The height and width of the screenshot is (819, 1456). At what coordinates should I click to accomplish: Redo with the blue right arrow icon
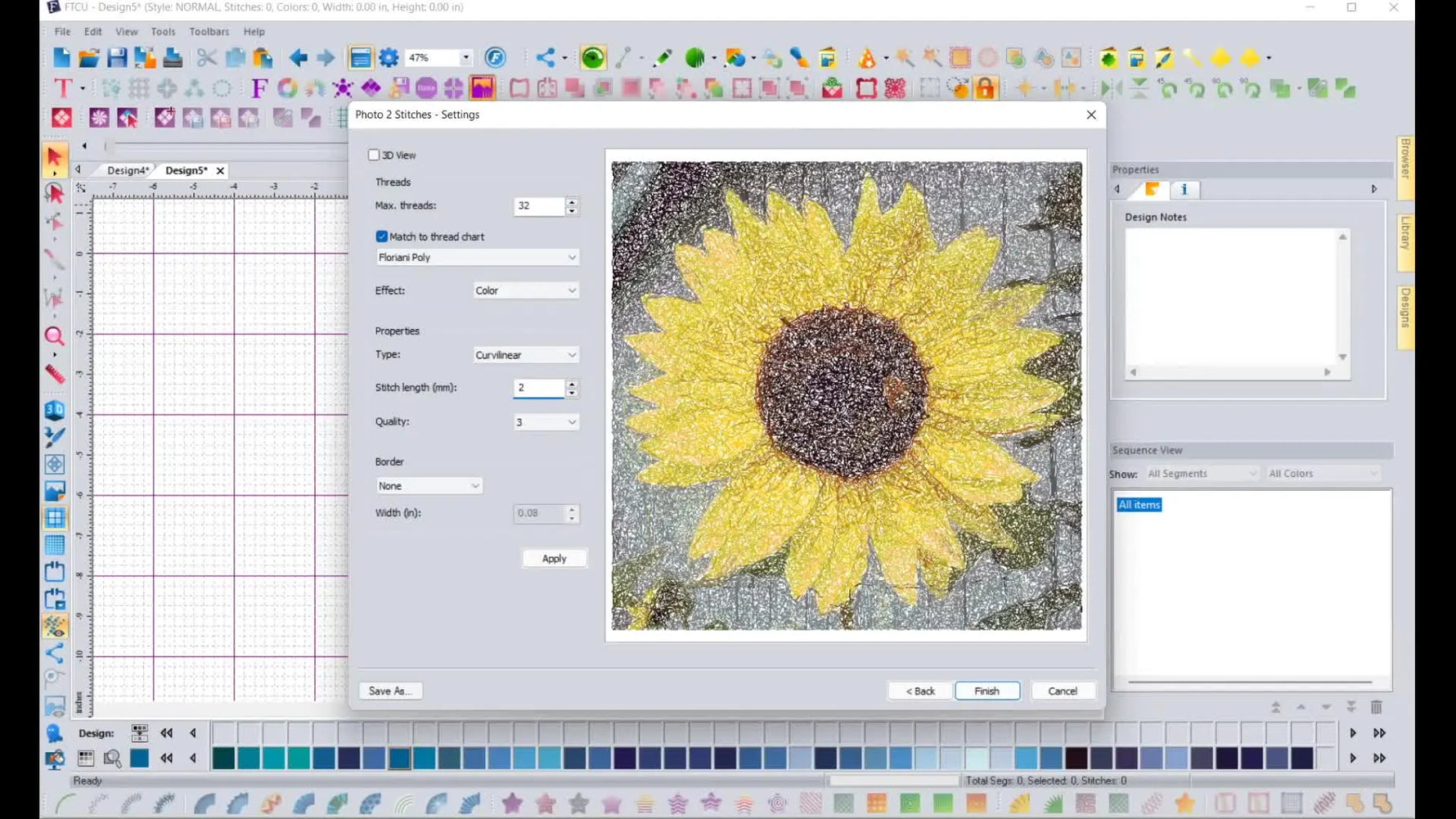pyautogui.click(x=326, y=57)
